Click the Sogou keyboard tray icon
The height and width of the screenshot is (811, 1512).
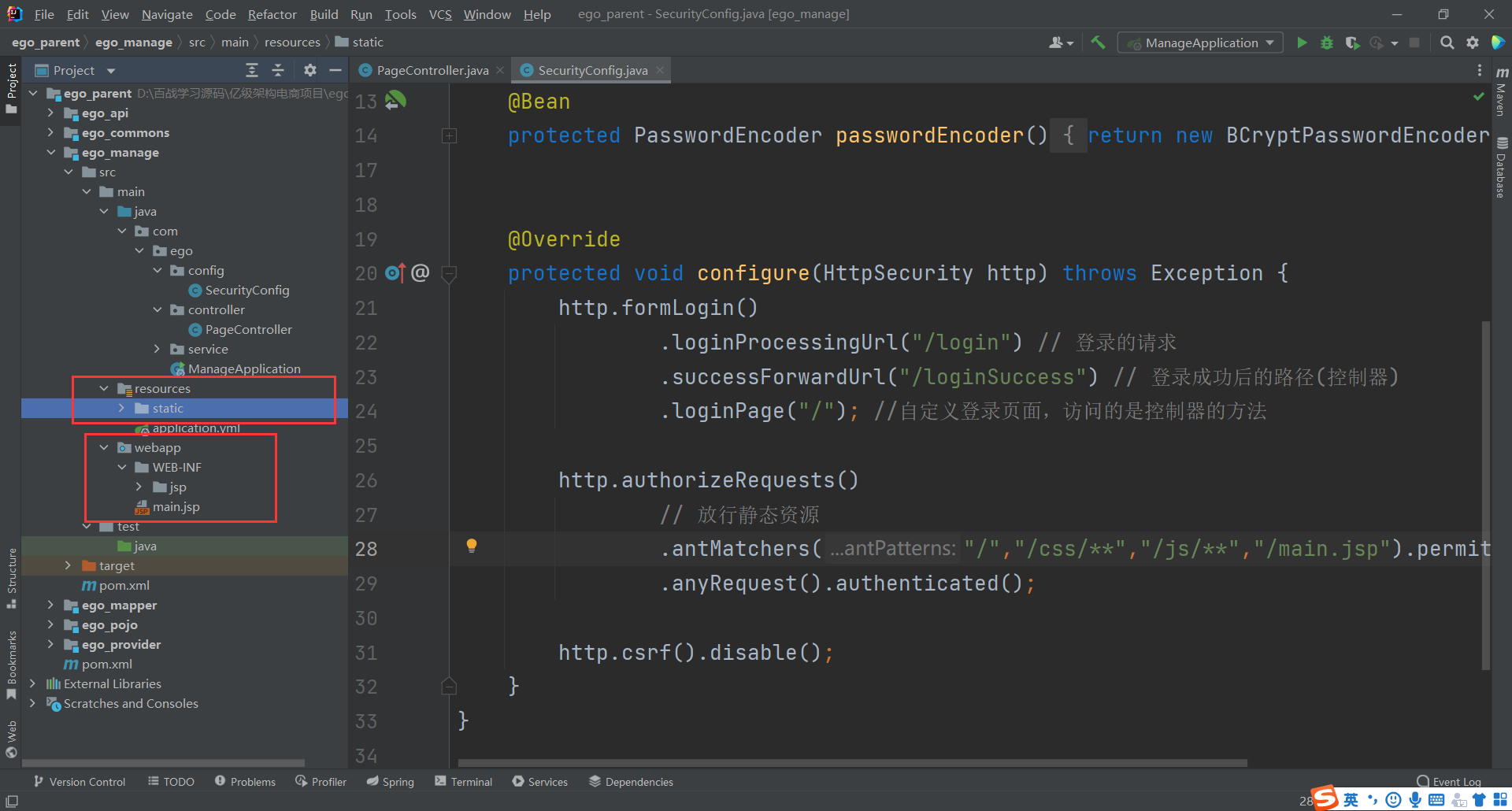click(1436, 800)
